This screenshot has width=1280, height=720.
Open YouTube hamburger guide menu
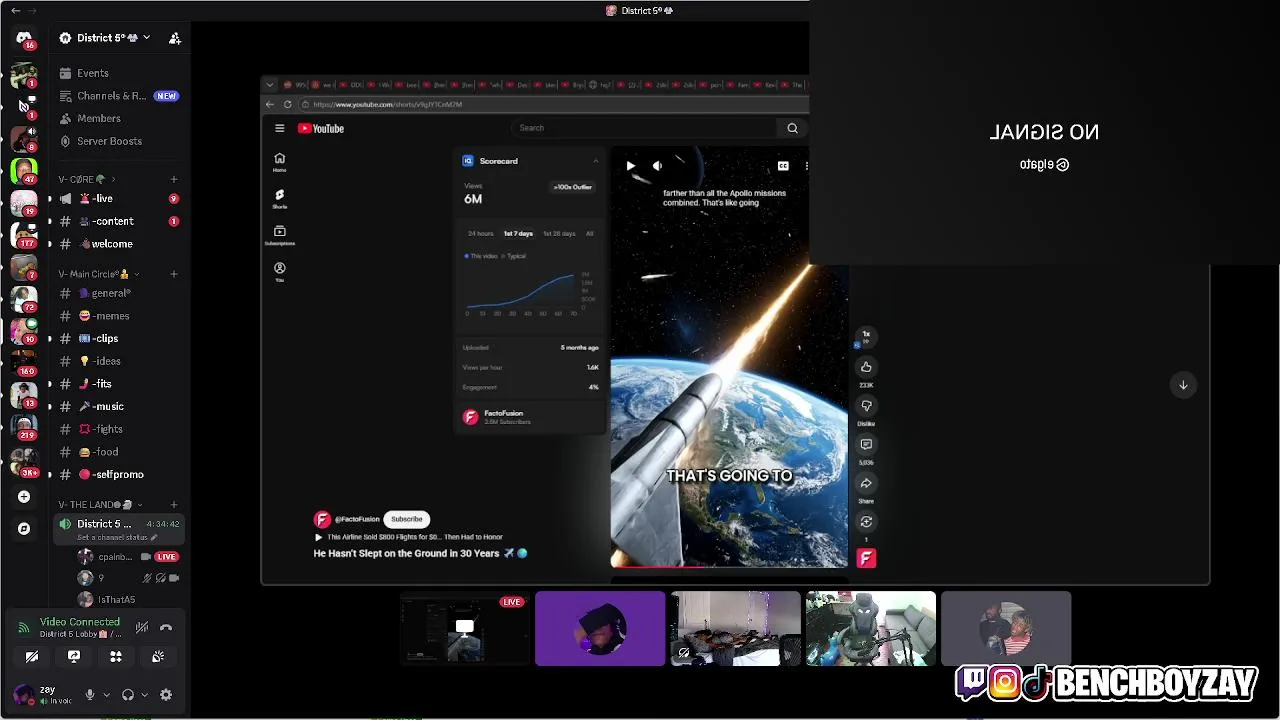tap(280, 128)
